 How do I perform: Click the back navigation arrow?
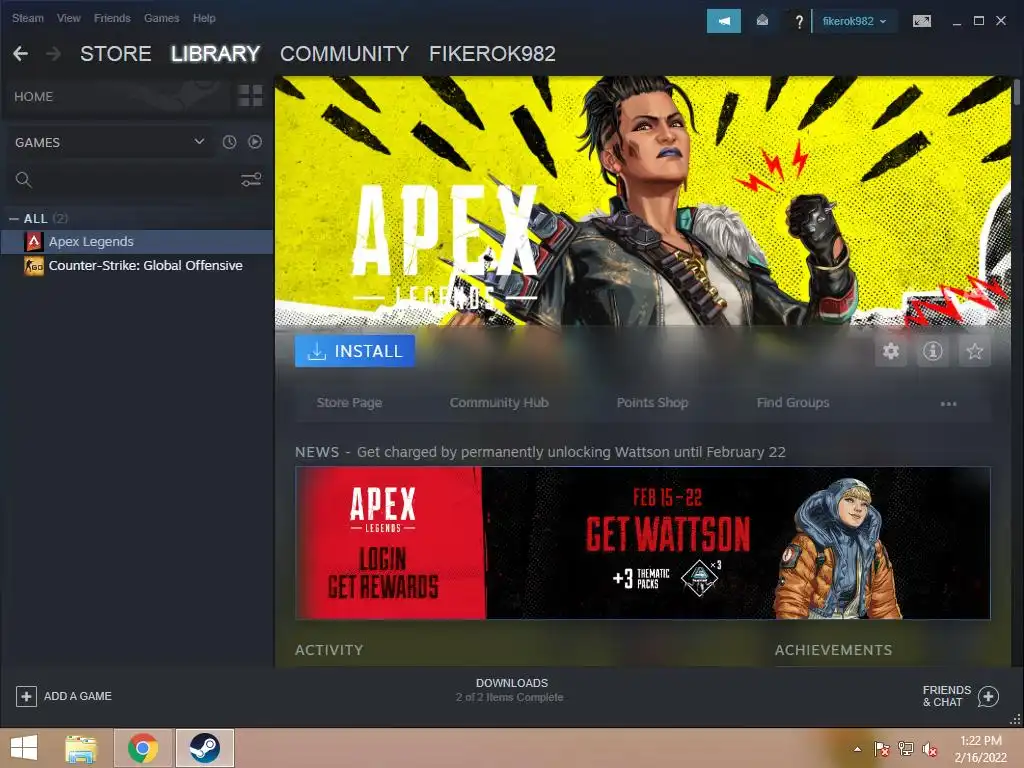pos(21,54)
